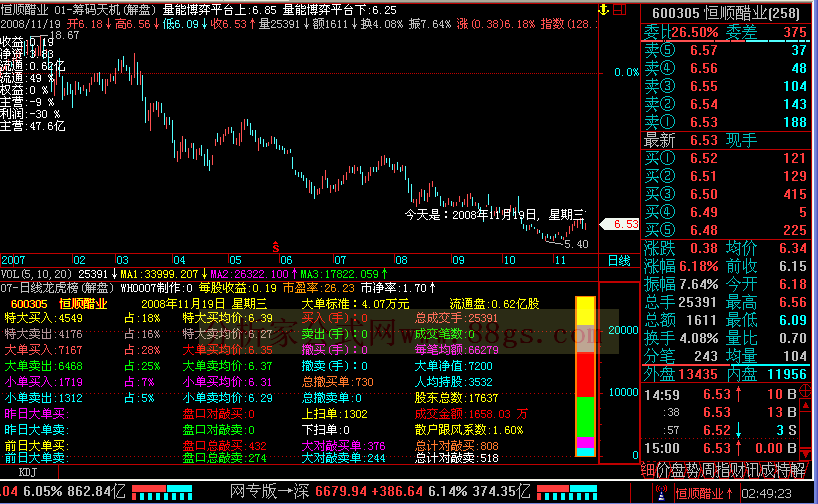Click the 6679.94 index value in status bar
Viewport: 818px width, 504px height.
coord(341,491)
